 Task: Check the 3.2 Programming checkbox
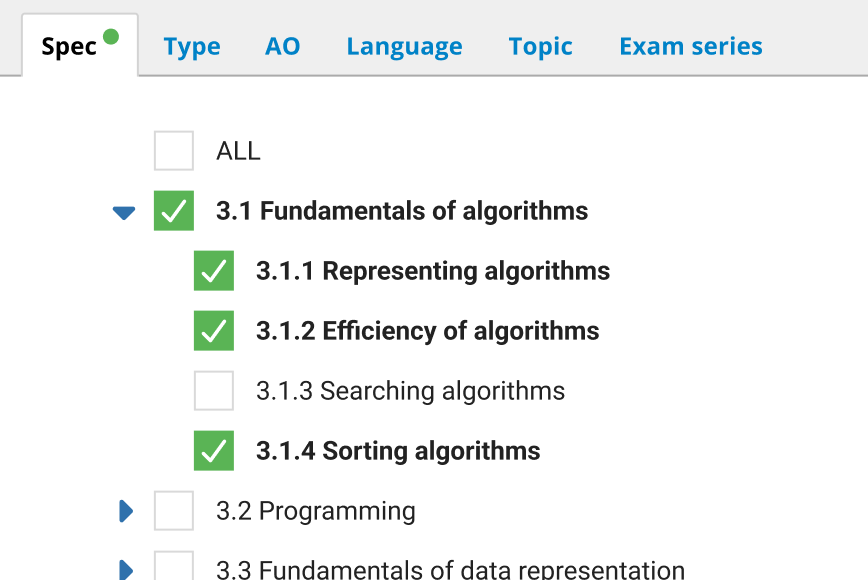174,511
